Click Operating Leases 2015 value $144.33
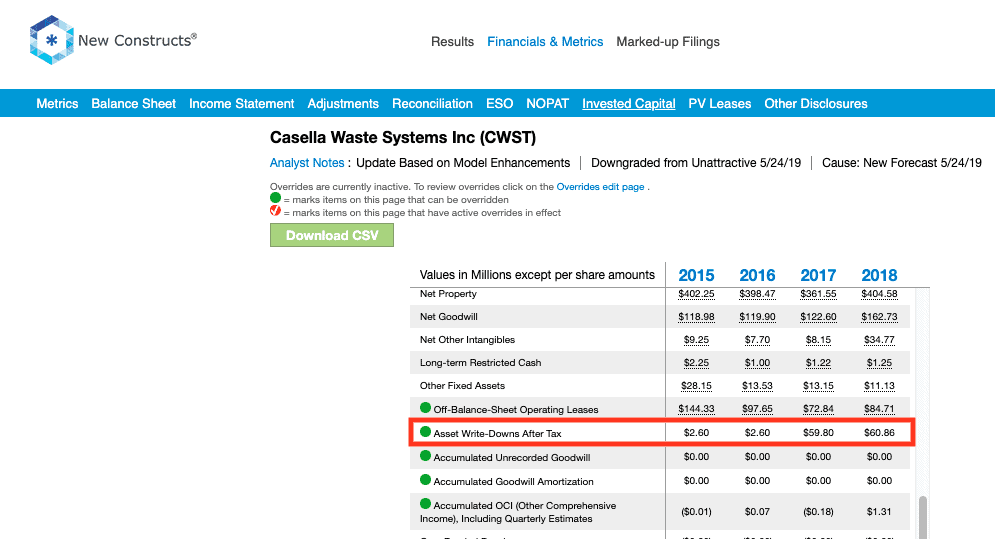This screenshot has height=539, width=995. [x=696, y=409]
